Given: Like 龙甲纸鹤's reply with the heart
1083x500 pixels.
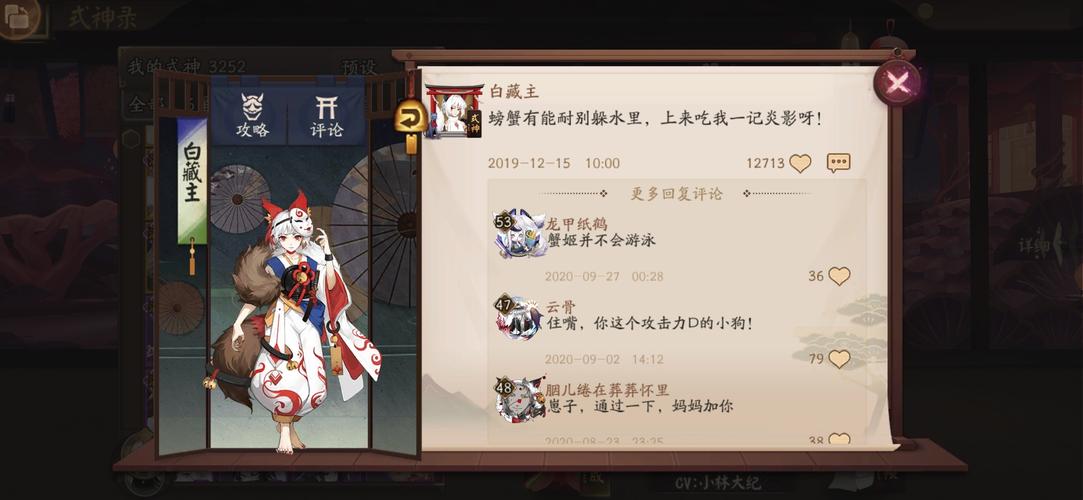Looking at the screenshot, I should (x=839, y=276).
